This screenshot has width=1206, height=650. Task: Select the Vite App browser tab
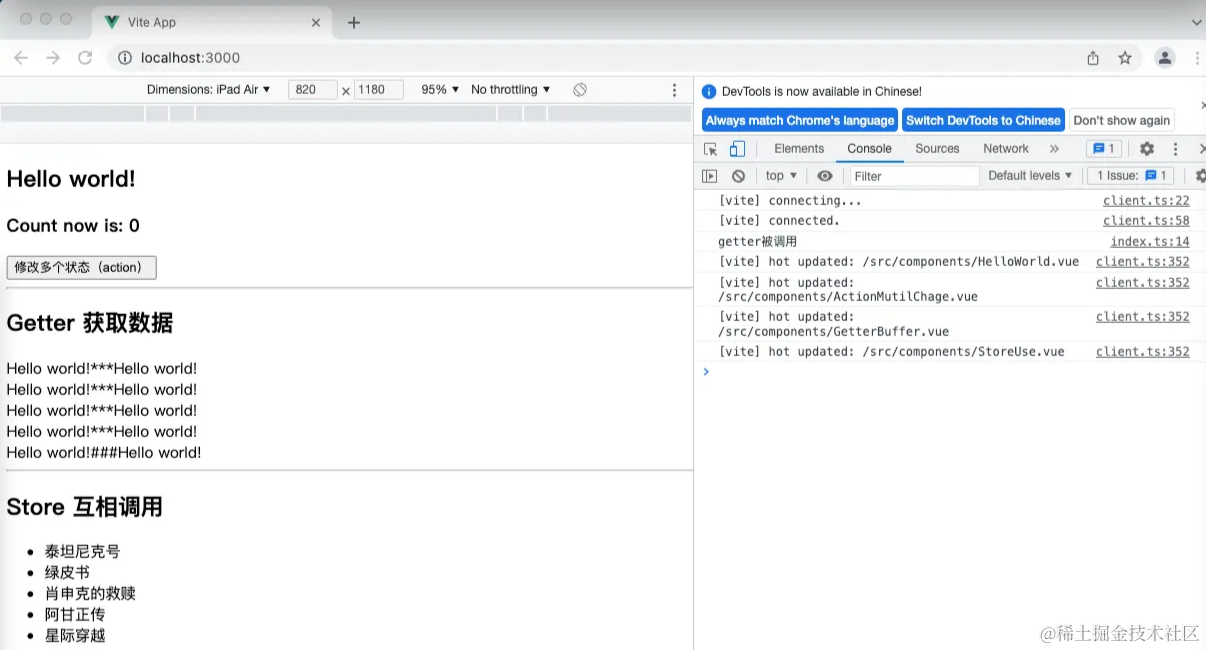point(210,22)
